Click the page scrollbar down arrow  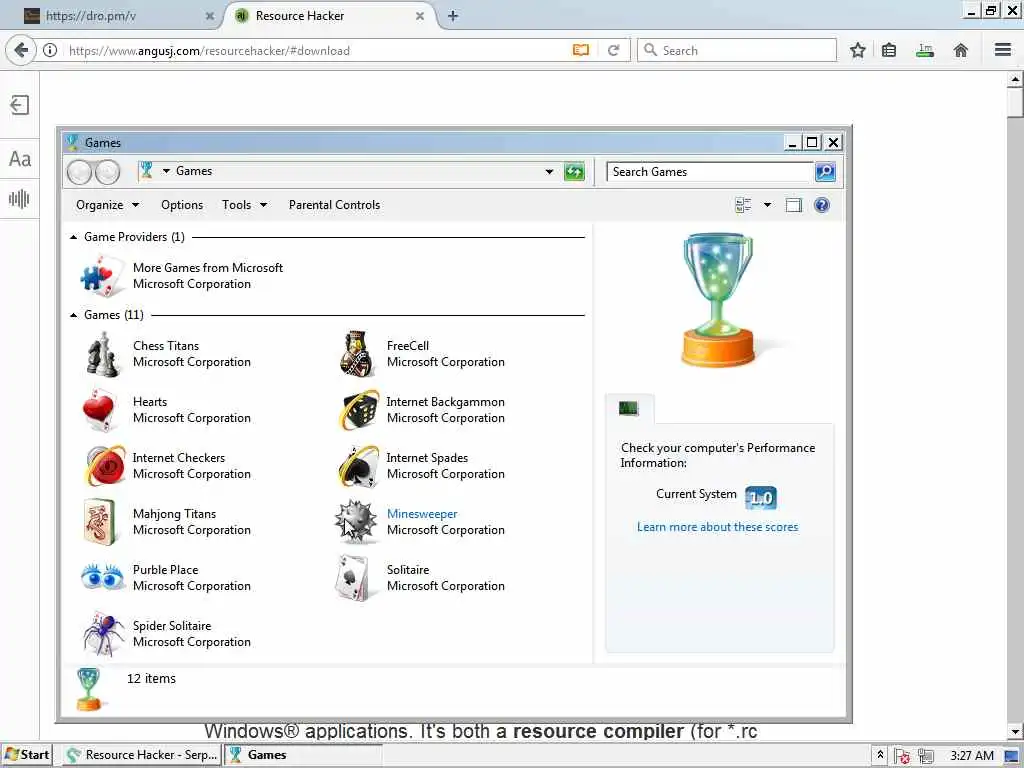(1014, 731)
